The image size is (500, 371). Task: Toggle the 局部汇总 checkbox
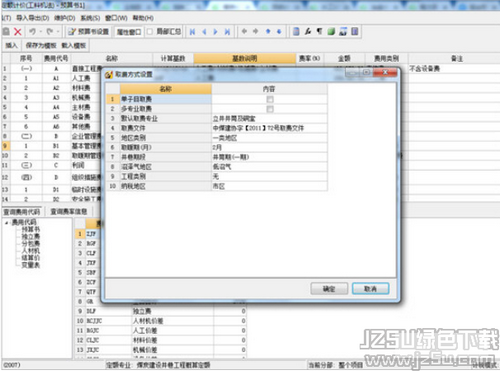click(150, 31)
